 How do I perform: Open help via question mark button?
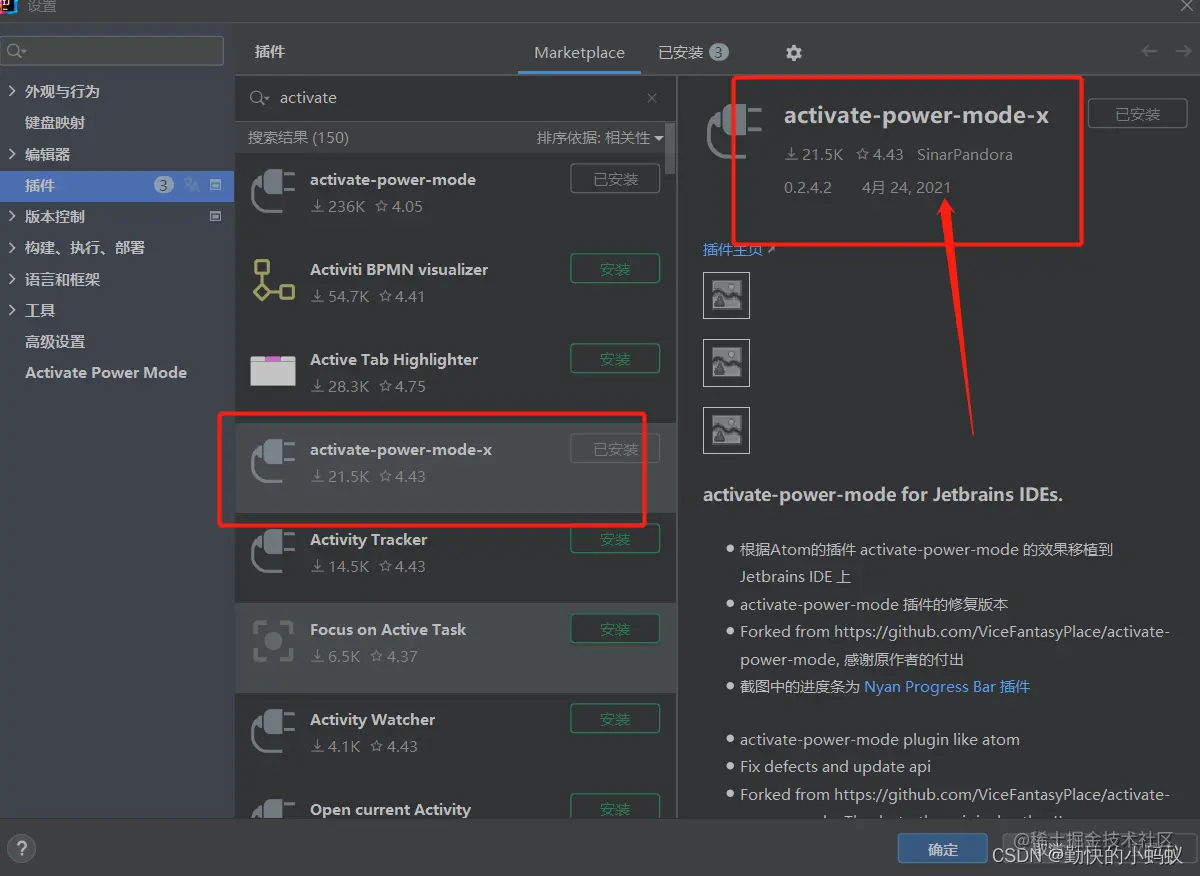21,849
